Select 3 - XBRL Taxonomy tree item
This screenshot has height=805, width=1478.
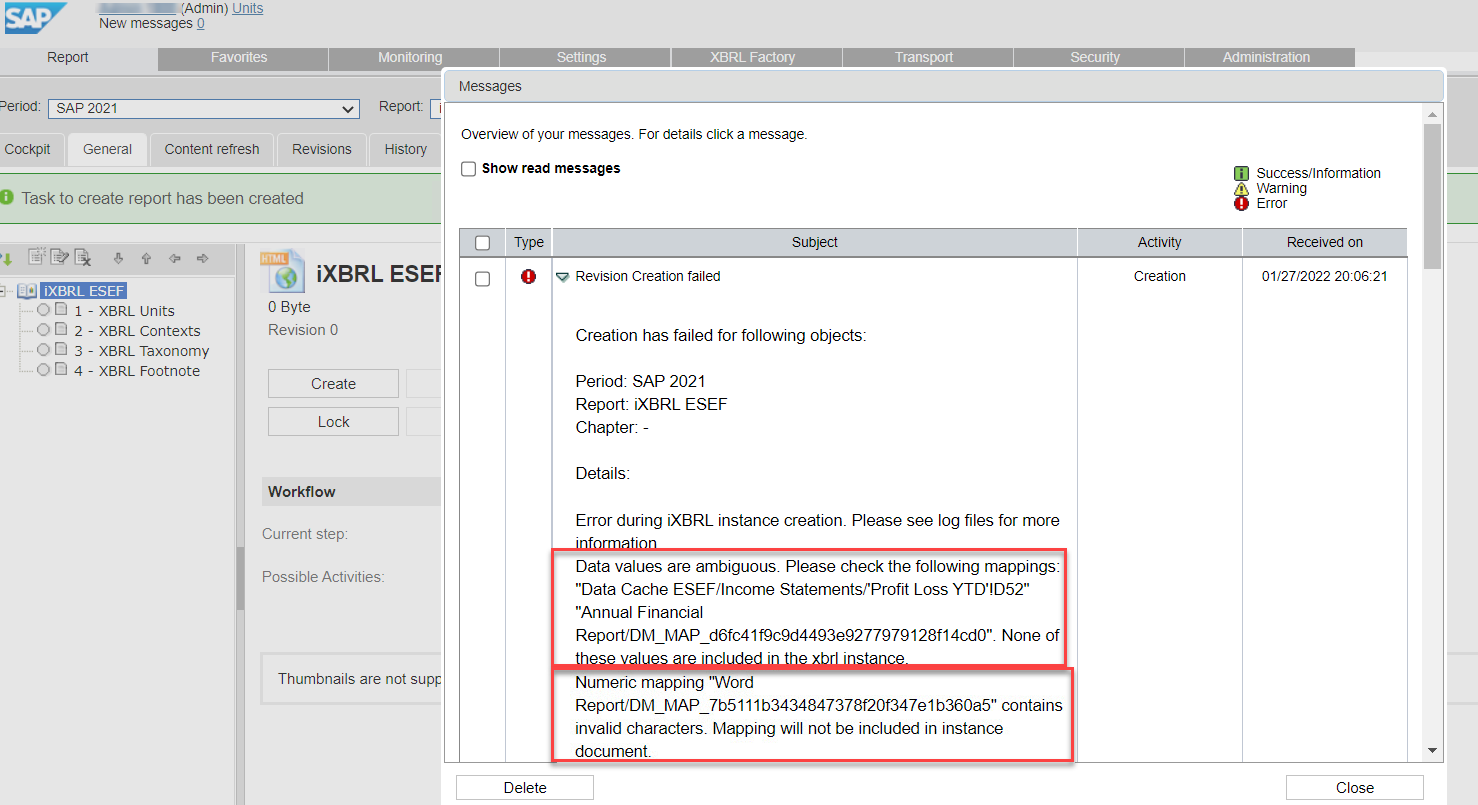(142, 351)
